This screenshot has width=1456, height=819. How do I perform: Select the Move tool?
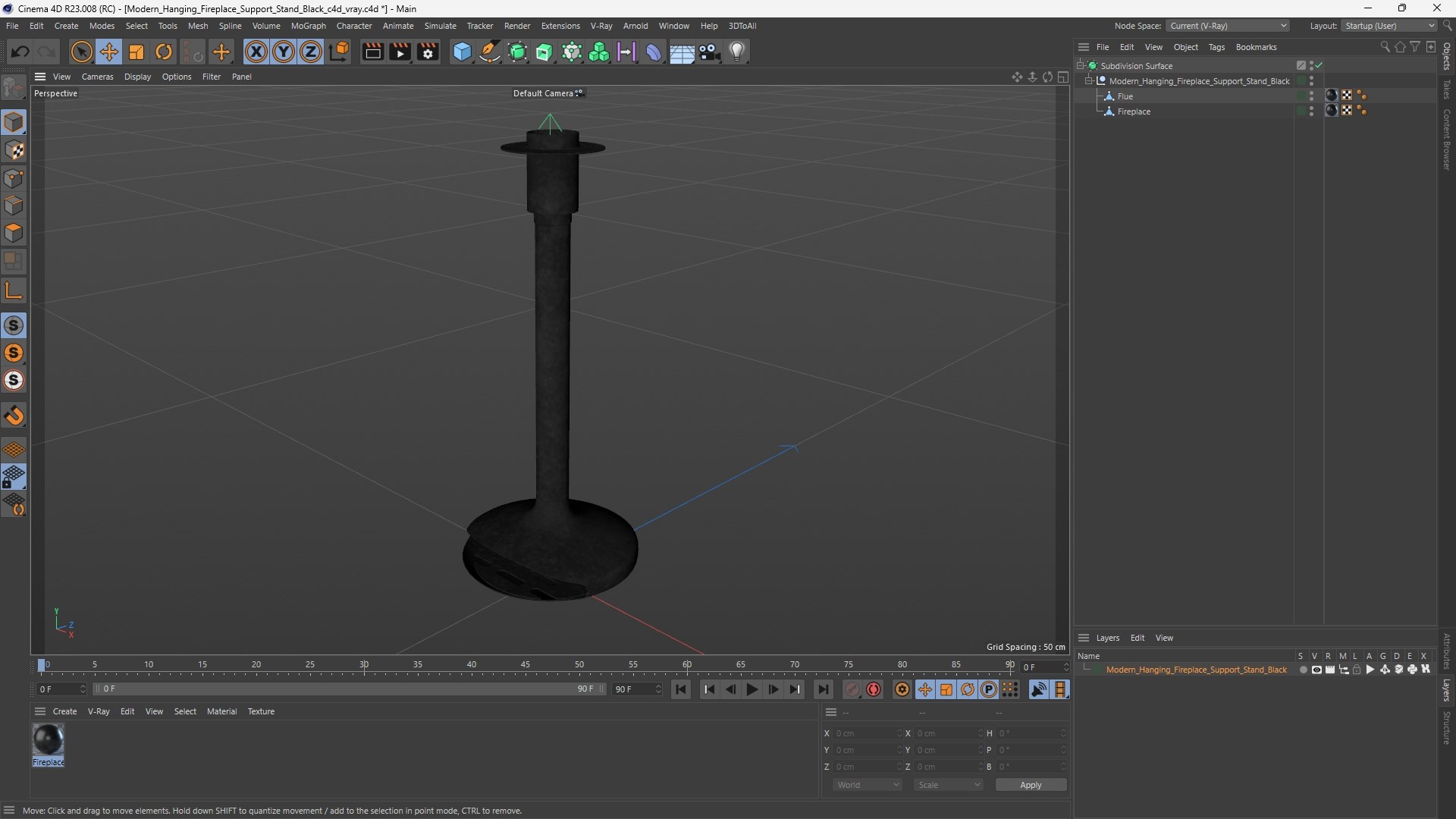coord(109,52)
